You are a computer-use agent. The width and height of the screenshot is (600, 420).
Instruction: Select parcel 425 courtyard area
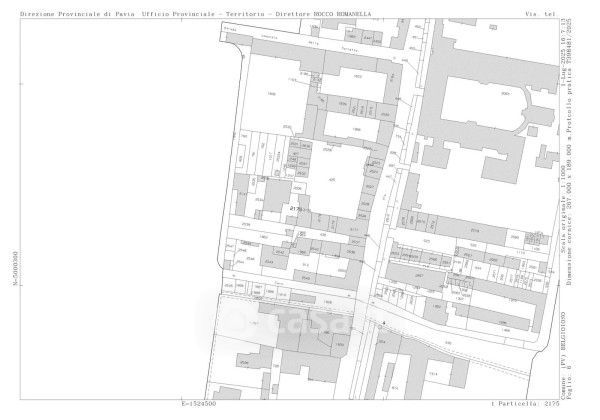[336, 181]
